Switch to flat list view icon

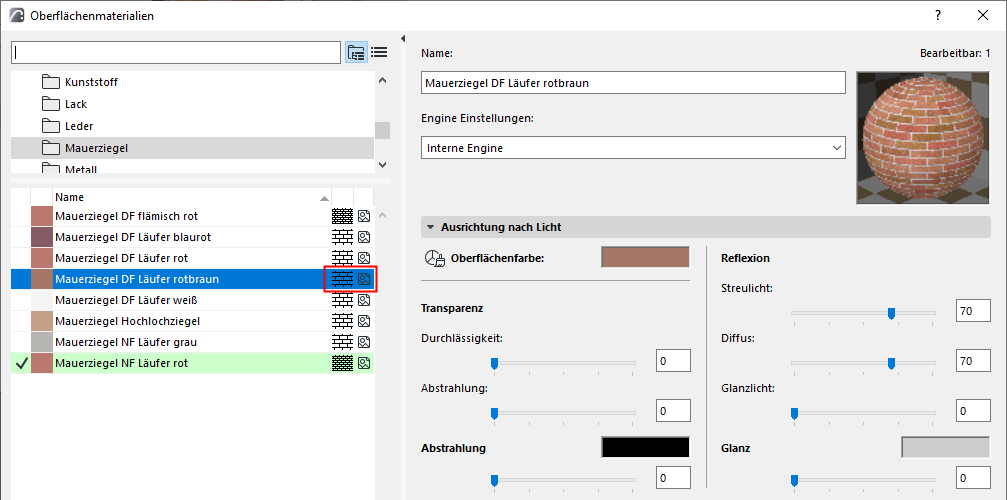point(379,53)
